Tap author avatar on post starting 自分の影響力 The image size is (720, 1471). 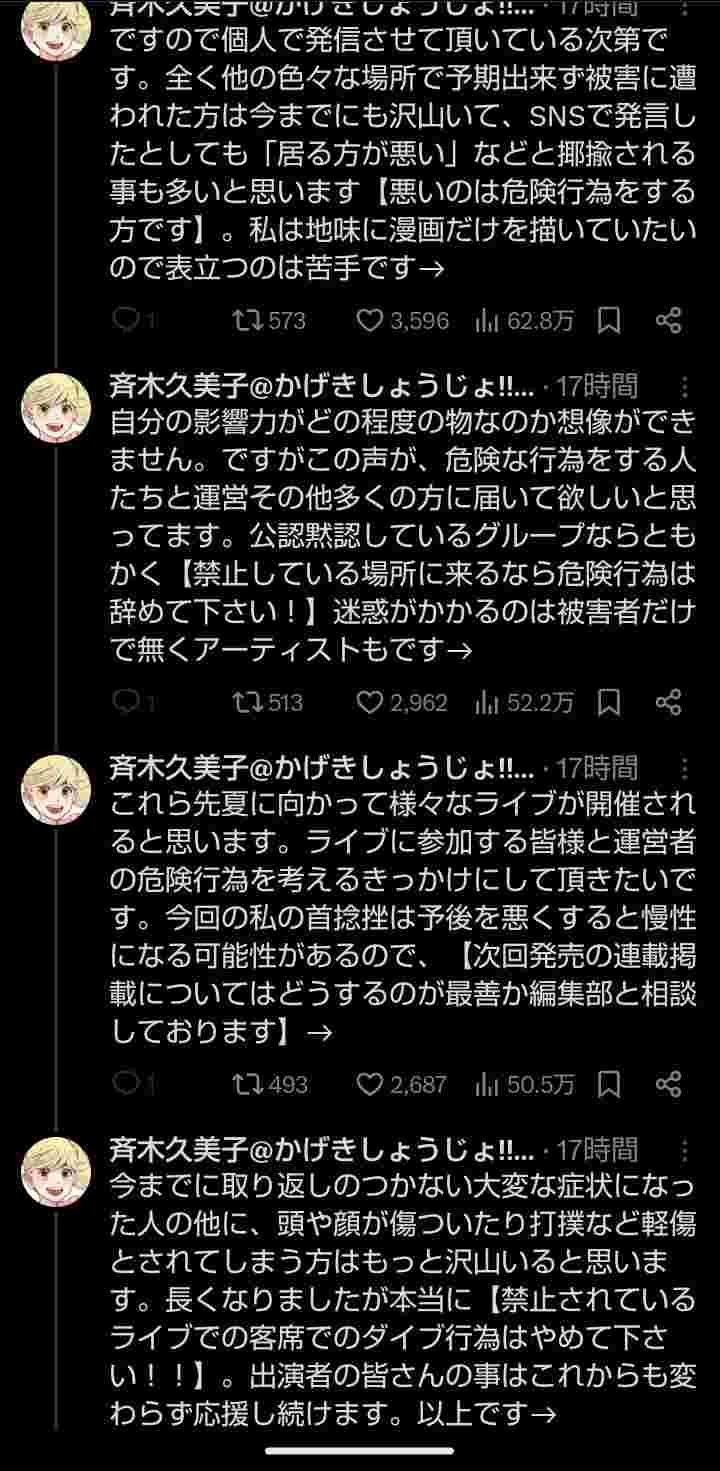coord(56,408)
